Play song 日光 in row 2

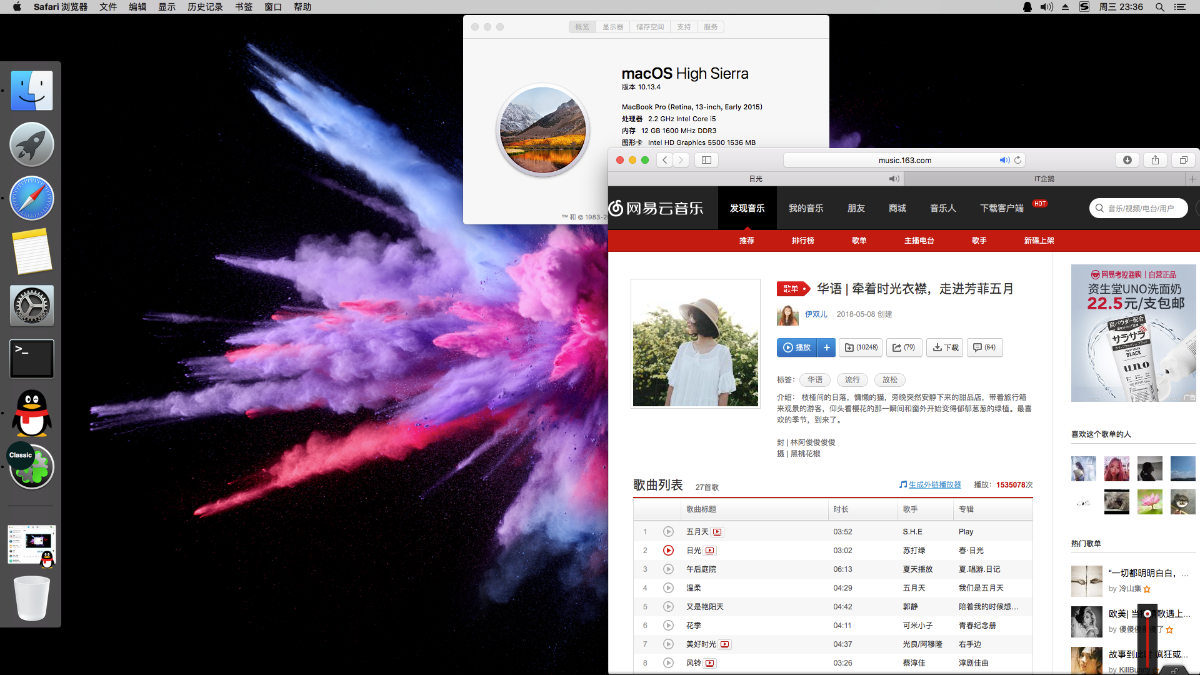click(x=668, y=550)
